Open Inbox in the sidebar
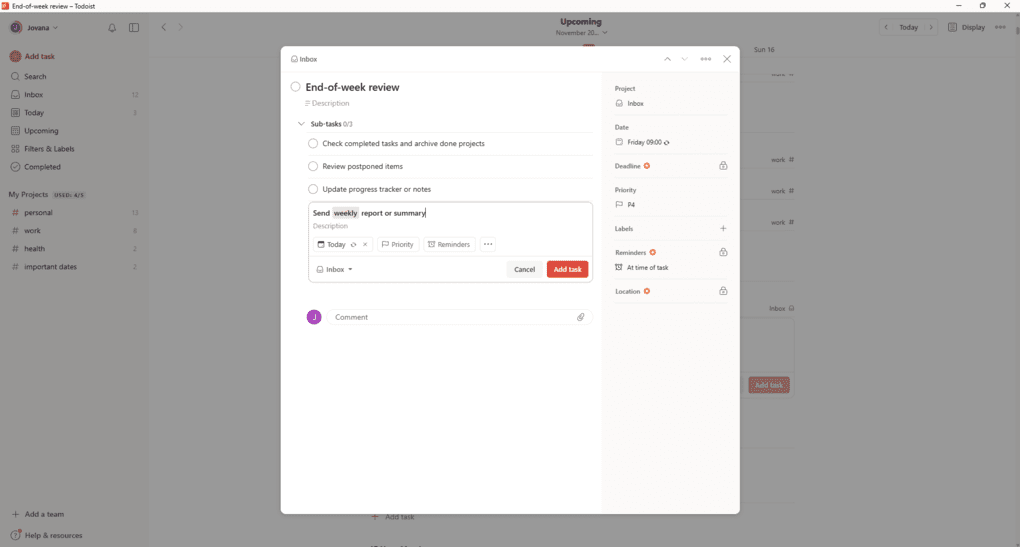This screenshot has height=547, width=1020. pos(75,95)
